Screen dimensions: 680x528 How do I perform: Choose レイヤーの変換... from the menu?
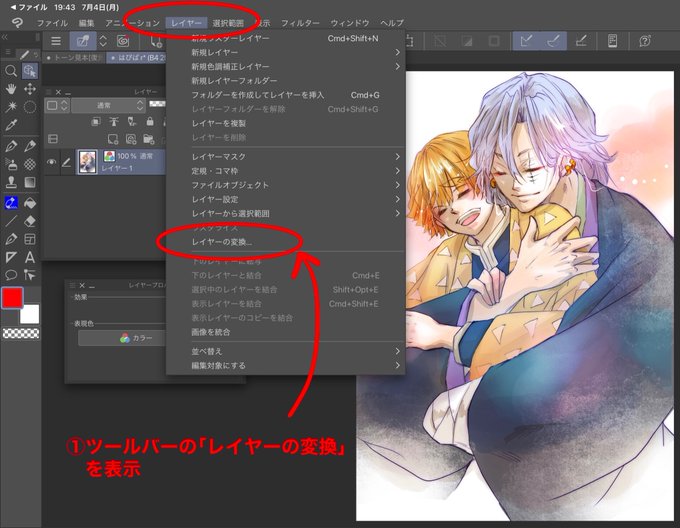[x=285, y=242]
